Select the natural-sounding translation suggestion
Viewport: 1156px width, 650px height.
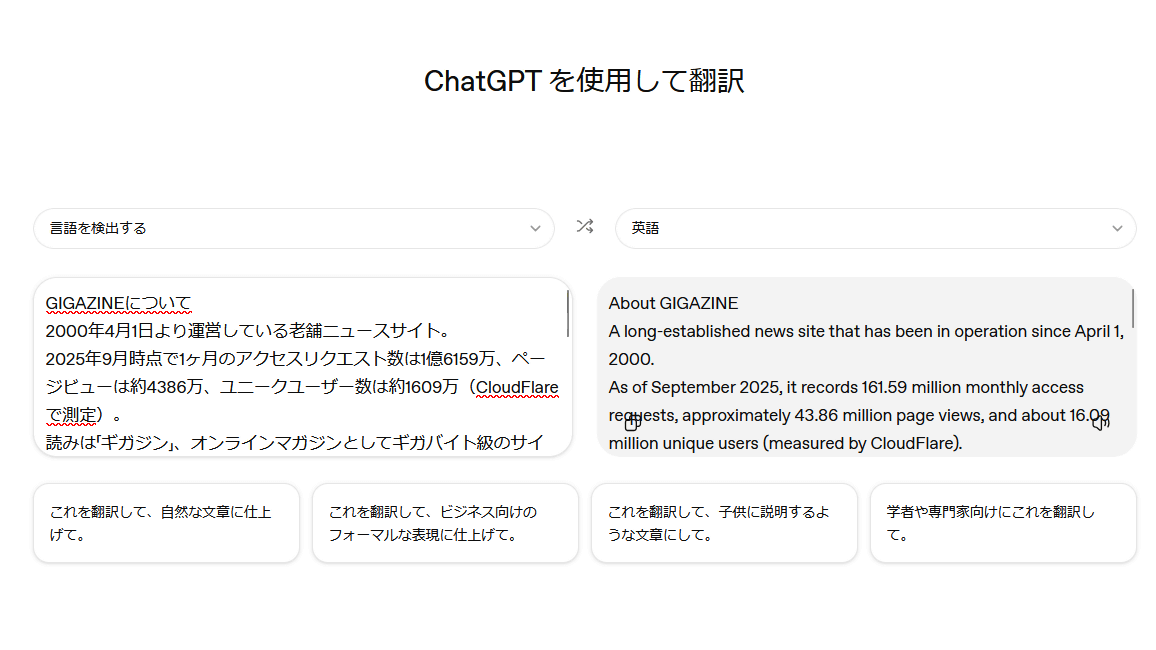click(x=166, y=523)
